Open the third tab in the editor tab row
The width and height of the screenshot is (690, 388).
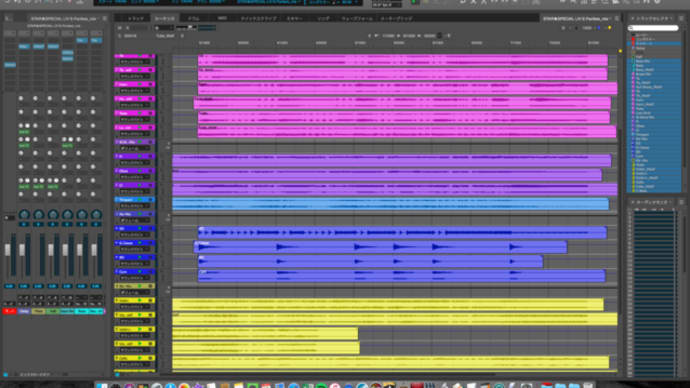194,18
